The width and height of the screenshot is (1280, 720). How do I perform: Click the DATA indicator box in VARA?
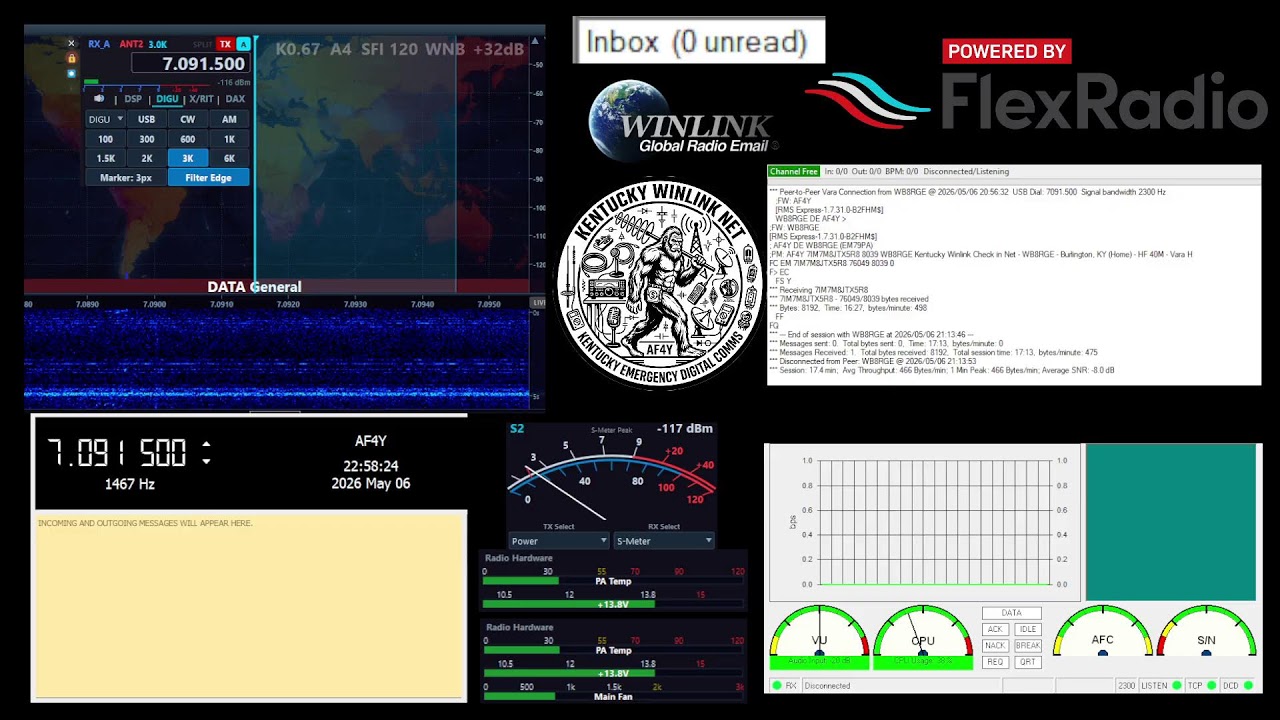pos(1012,613)
